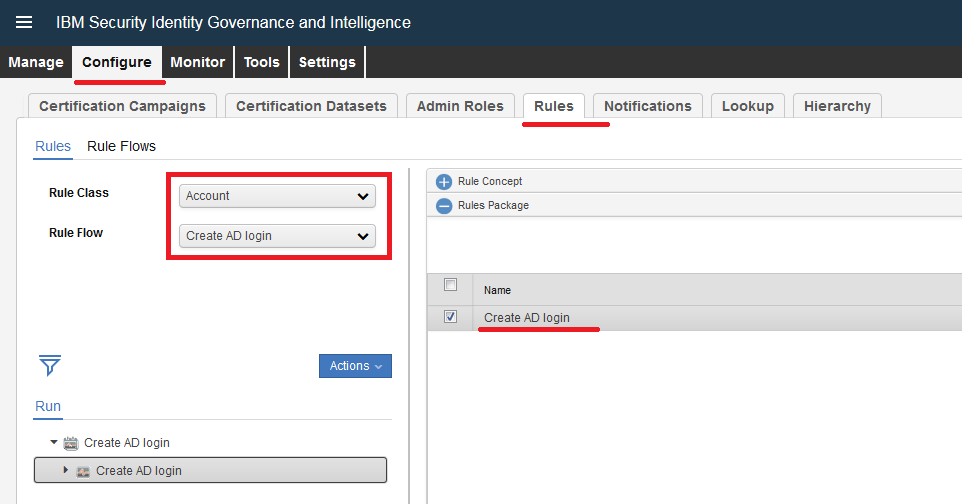Viewport: 962px width, 504px height.
Task: Click the selected Create AD login rule icon
Action: point(83,471)
